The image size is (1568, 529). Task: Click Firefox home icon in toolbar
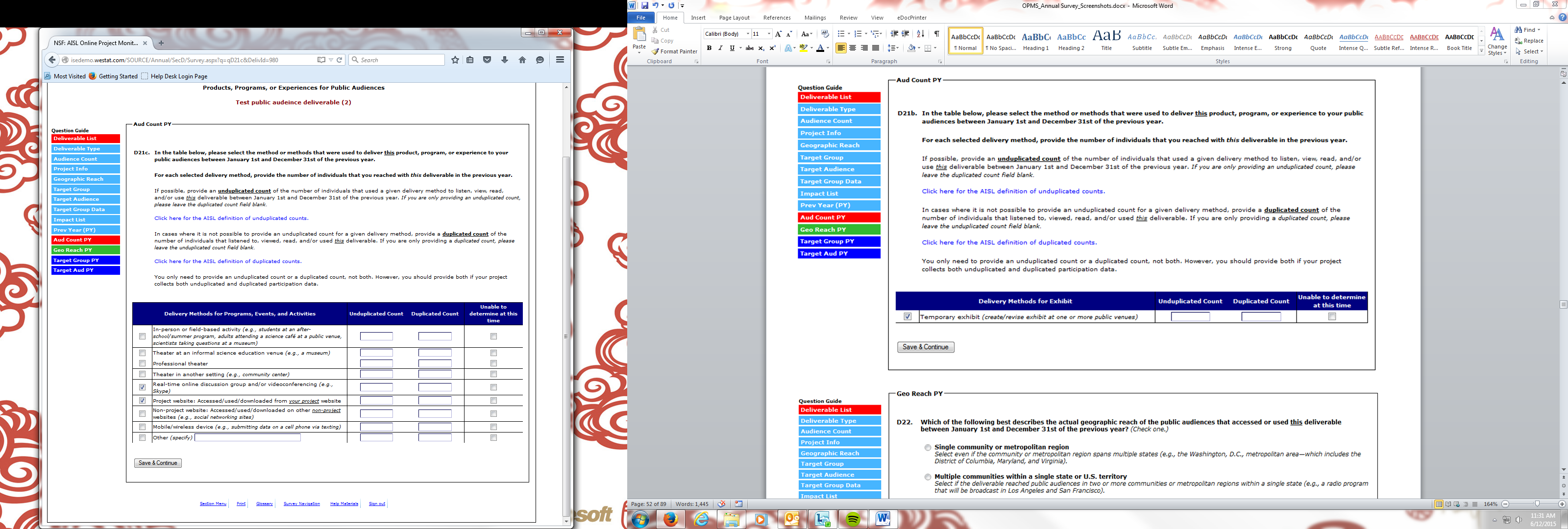[522, 60]
